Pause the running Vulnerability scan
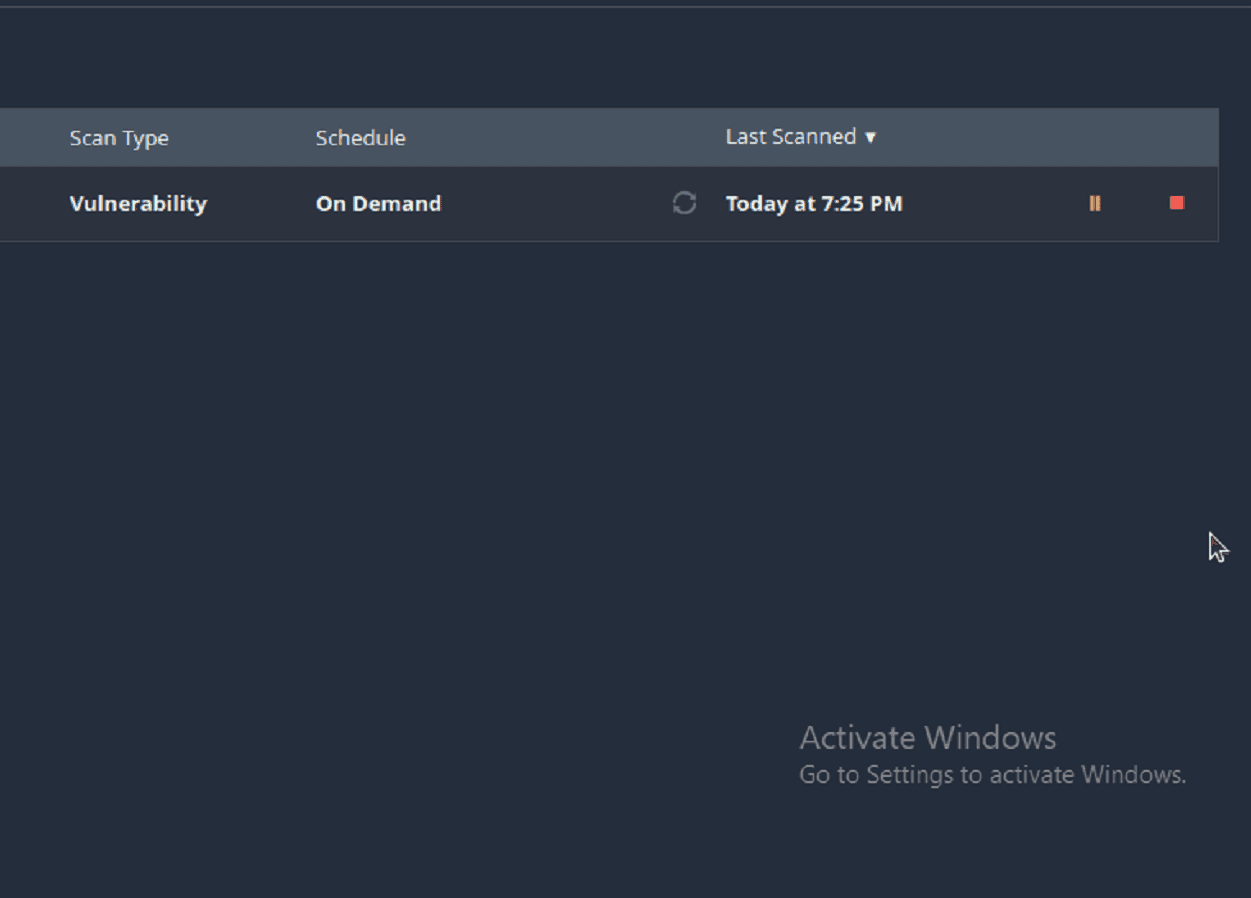The width and height of the screenshot is (1251, 898). click(x=1095, y=203)
